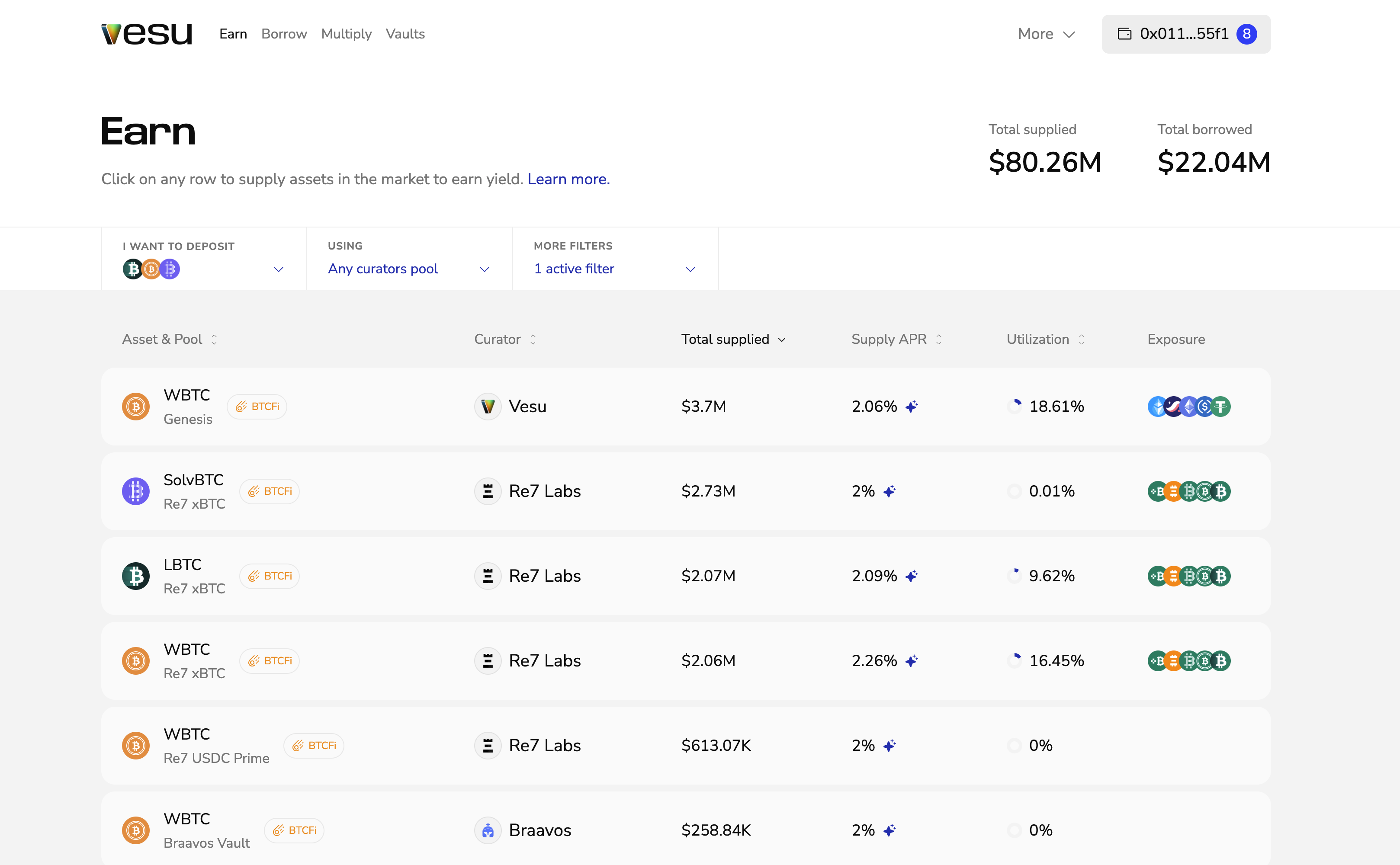Click the SolvBTC purple coin icon
The image size is (1400, 865).
(x=135, y=491)
